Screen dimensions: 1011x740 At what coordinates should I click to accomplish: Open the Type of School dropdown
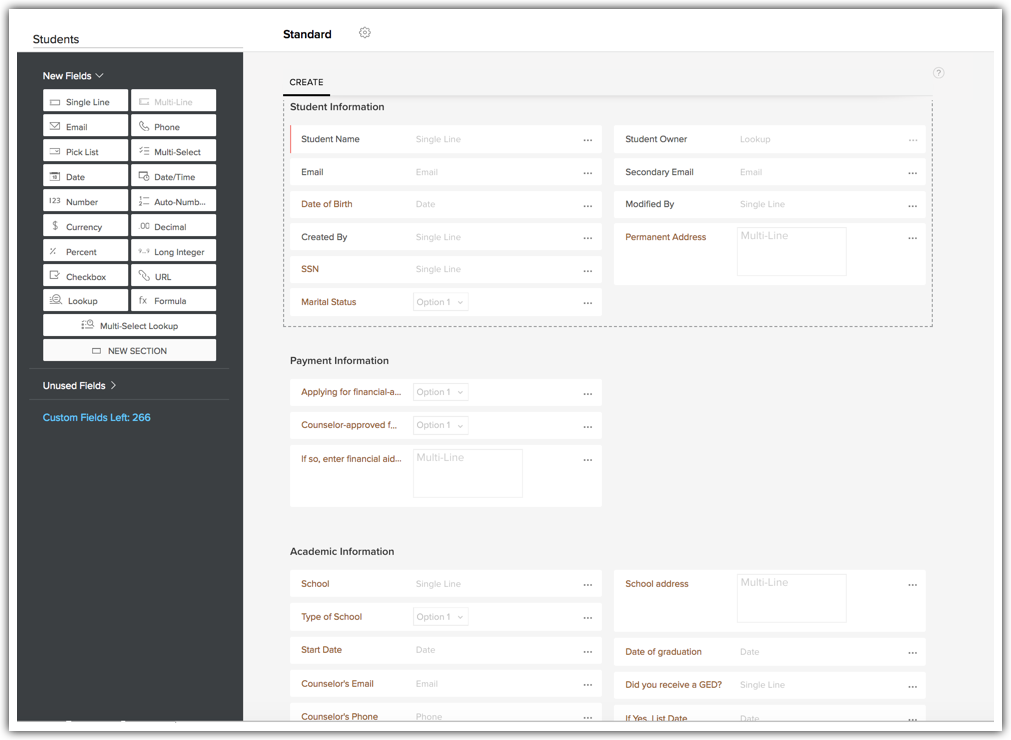[440, 617]
